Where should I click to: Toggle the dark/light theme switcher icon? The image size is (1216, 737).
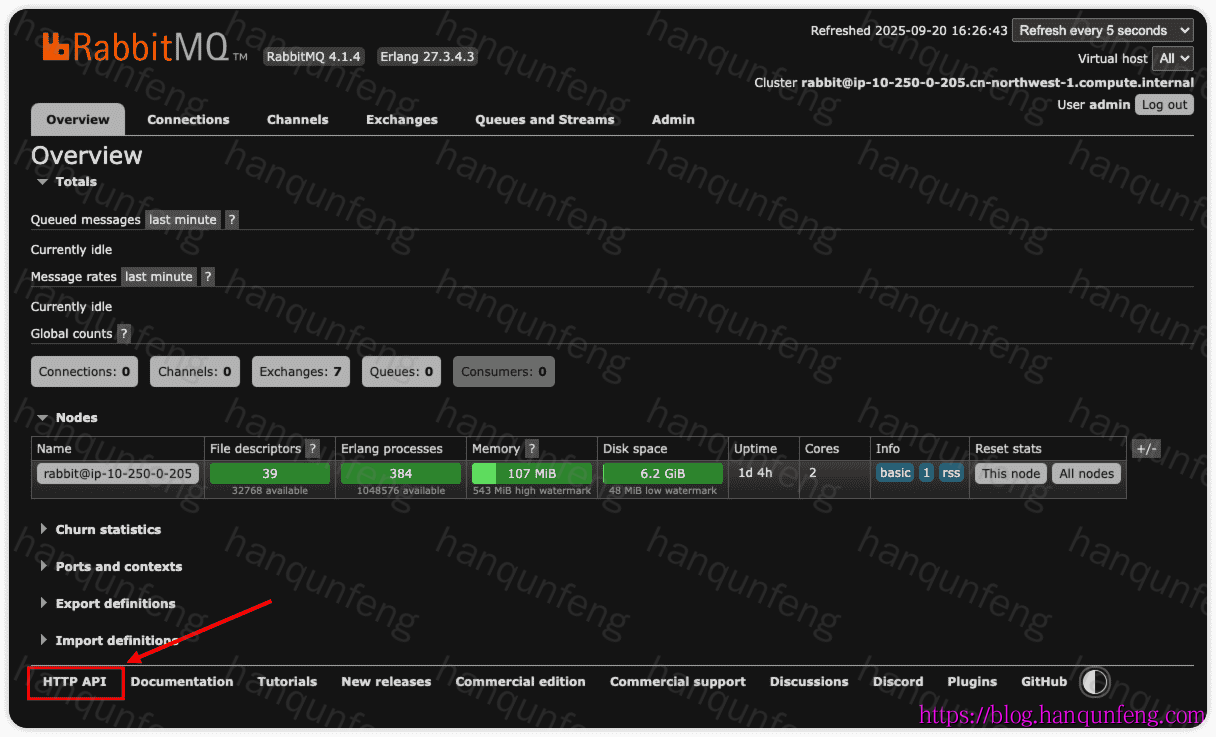click(x=1095, y=682)
